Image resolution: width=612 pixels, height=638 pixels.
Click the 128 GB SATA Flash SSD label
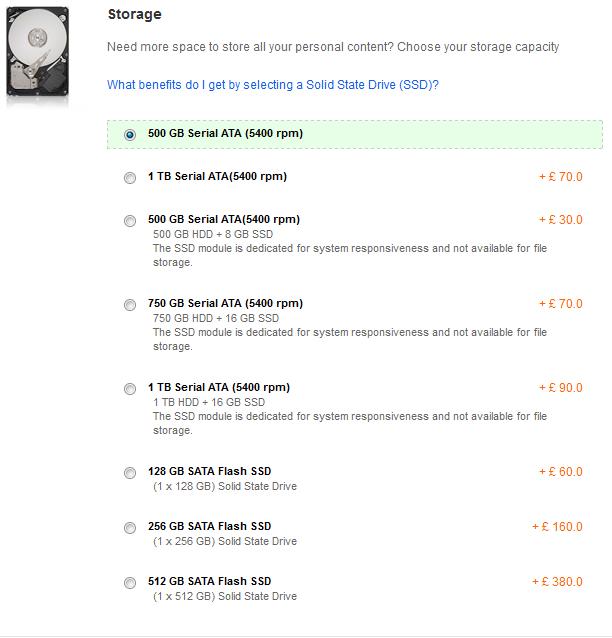(x=209, y=471)
